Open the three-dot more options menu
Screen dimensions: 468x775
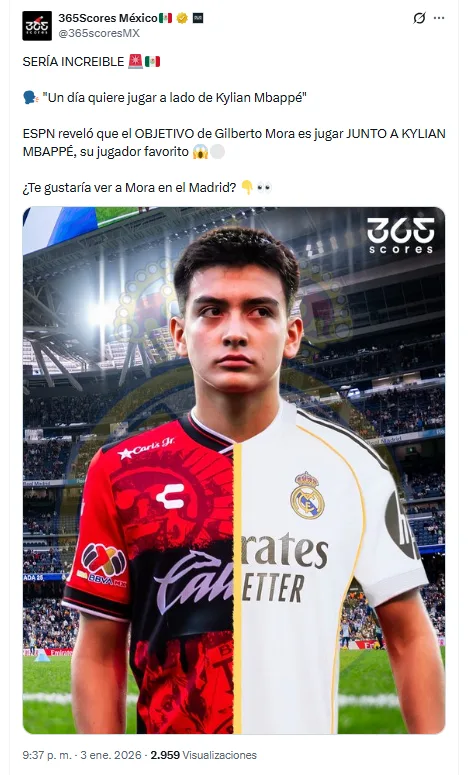[439, 18]
